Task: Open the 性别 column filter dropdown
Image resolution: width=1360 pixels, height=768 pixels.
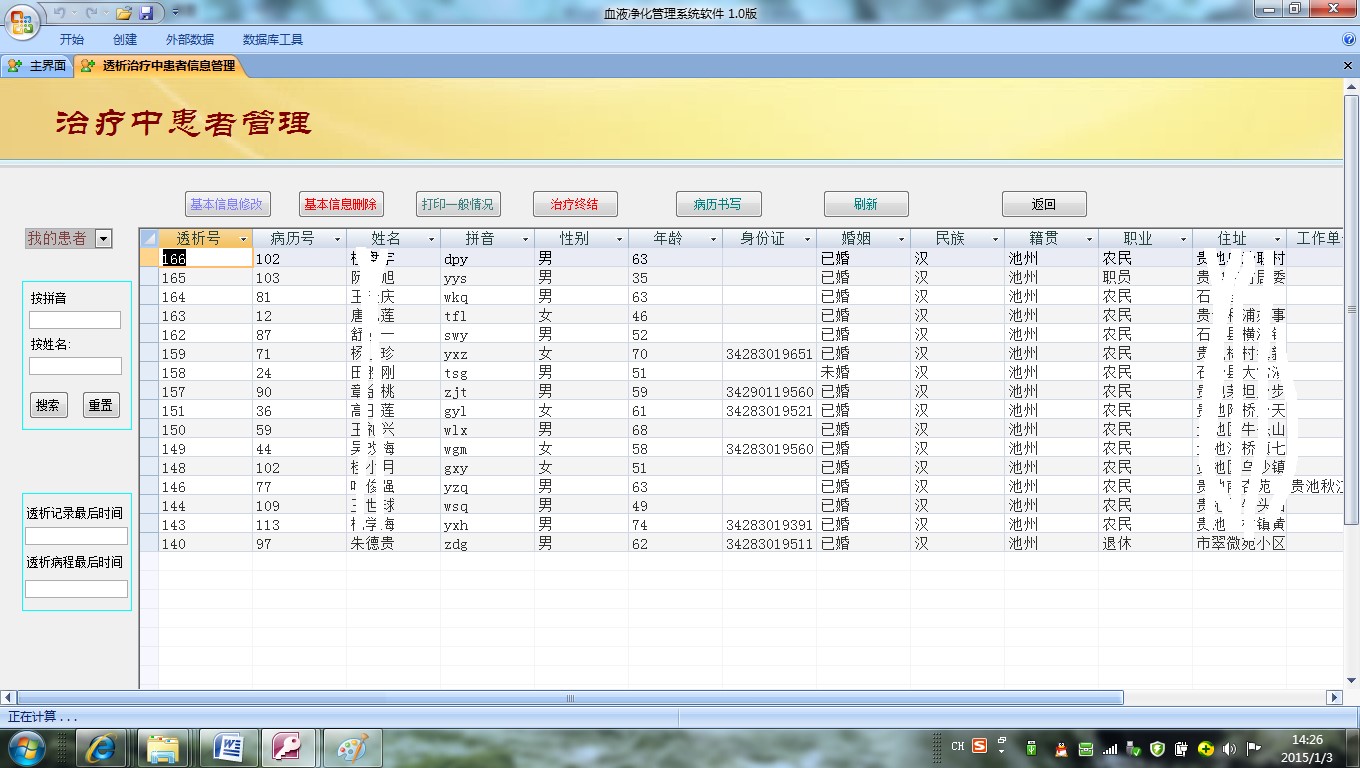Action: [619, 239]
